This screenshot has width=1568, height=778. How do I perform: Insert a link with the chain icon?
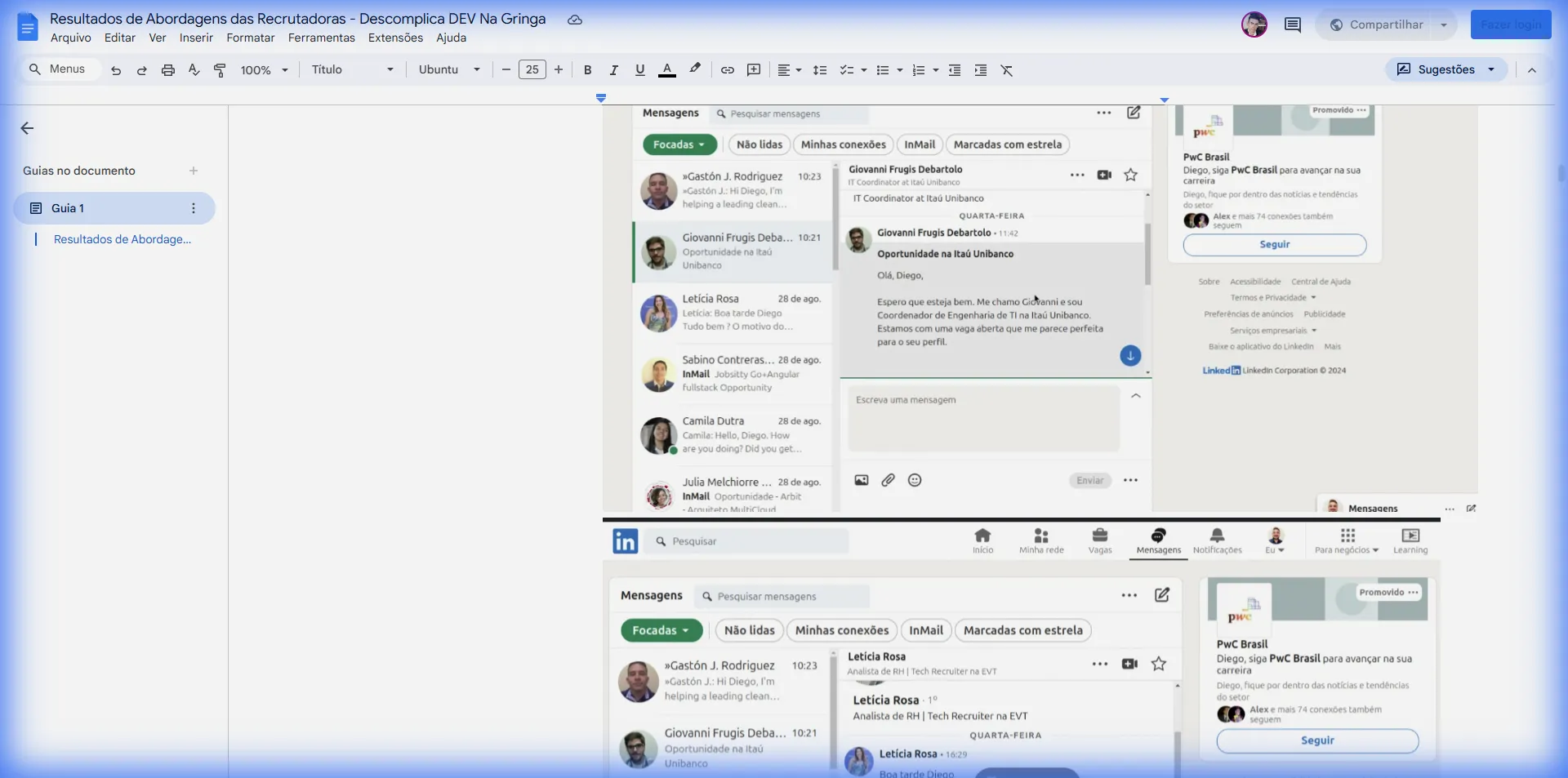click(x=728, y=70)
